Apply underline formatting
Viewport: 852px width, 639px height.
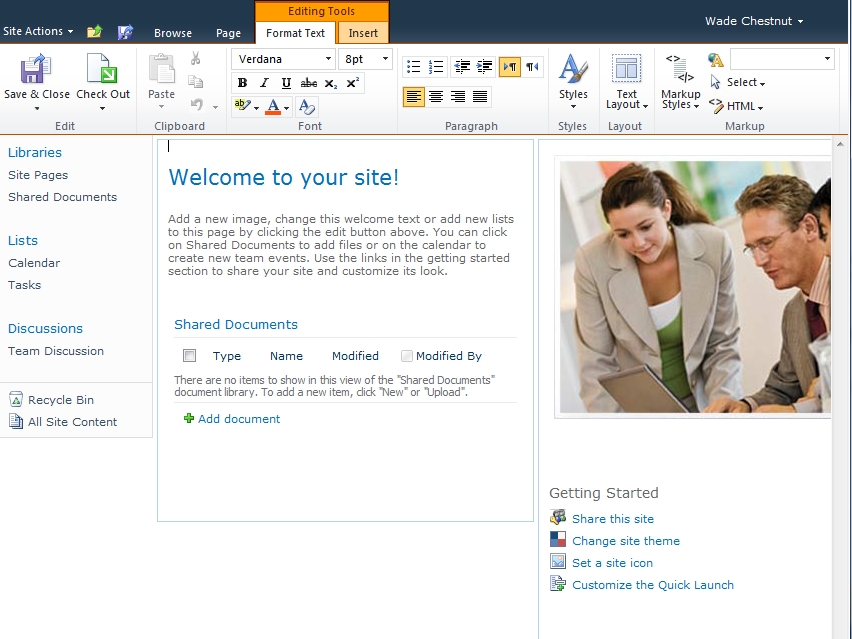pos(287,83)
